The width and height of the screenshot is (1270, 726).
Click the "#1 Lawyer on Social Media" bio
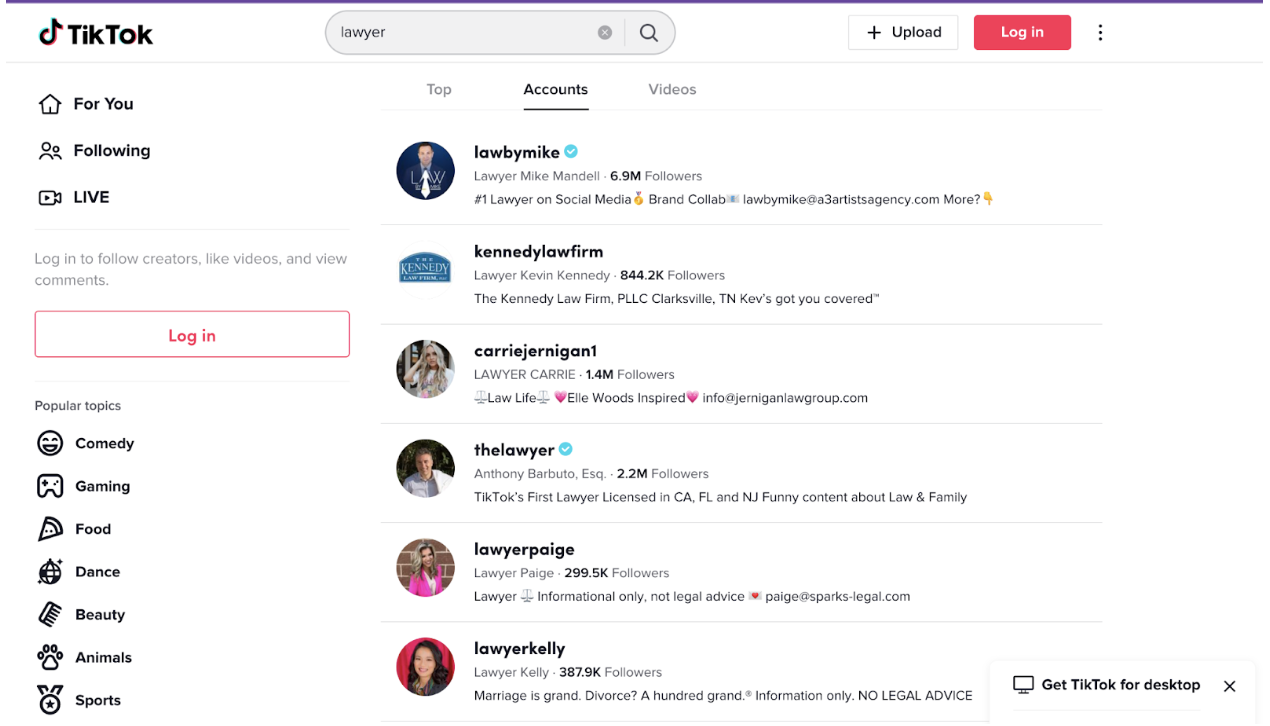tap(734, 199)
